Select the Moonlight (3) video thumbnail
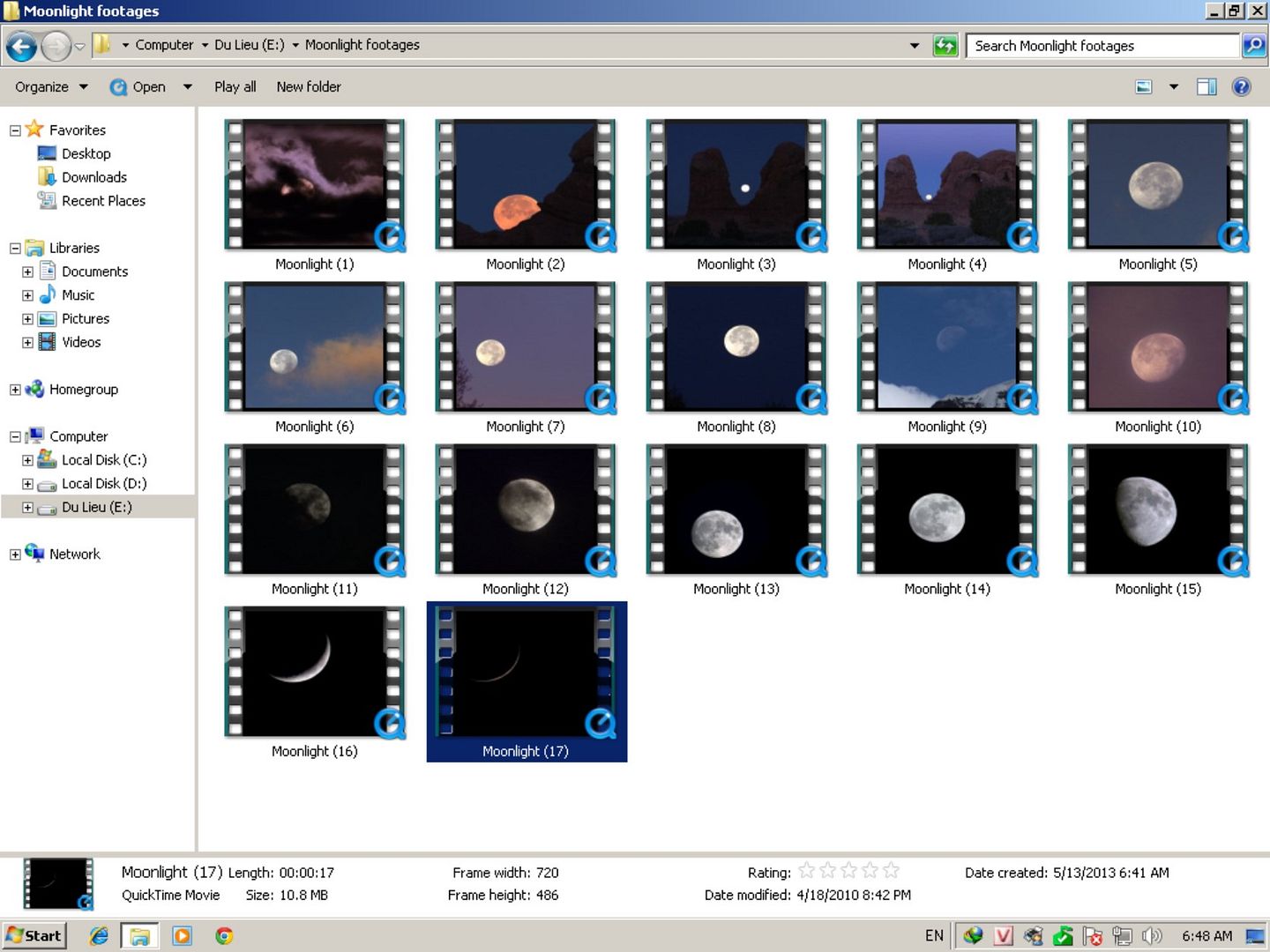Viewport: 1270px width, 952px height. pyautogui.click(x=736, y=185)
